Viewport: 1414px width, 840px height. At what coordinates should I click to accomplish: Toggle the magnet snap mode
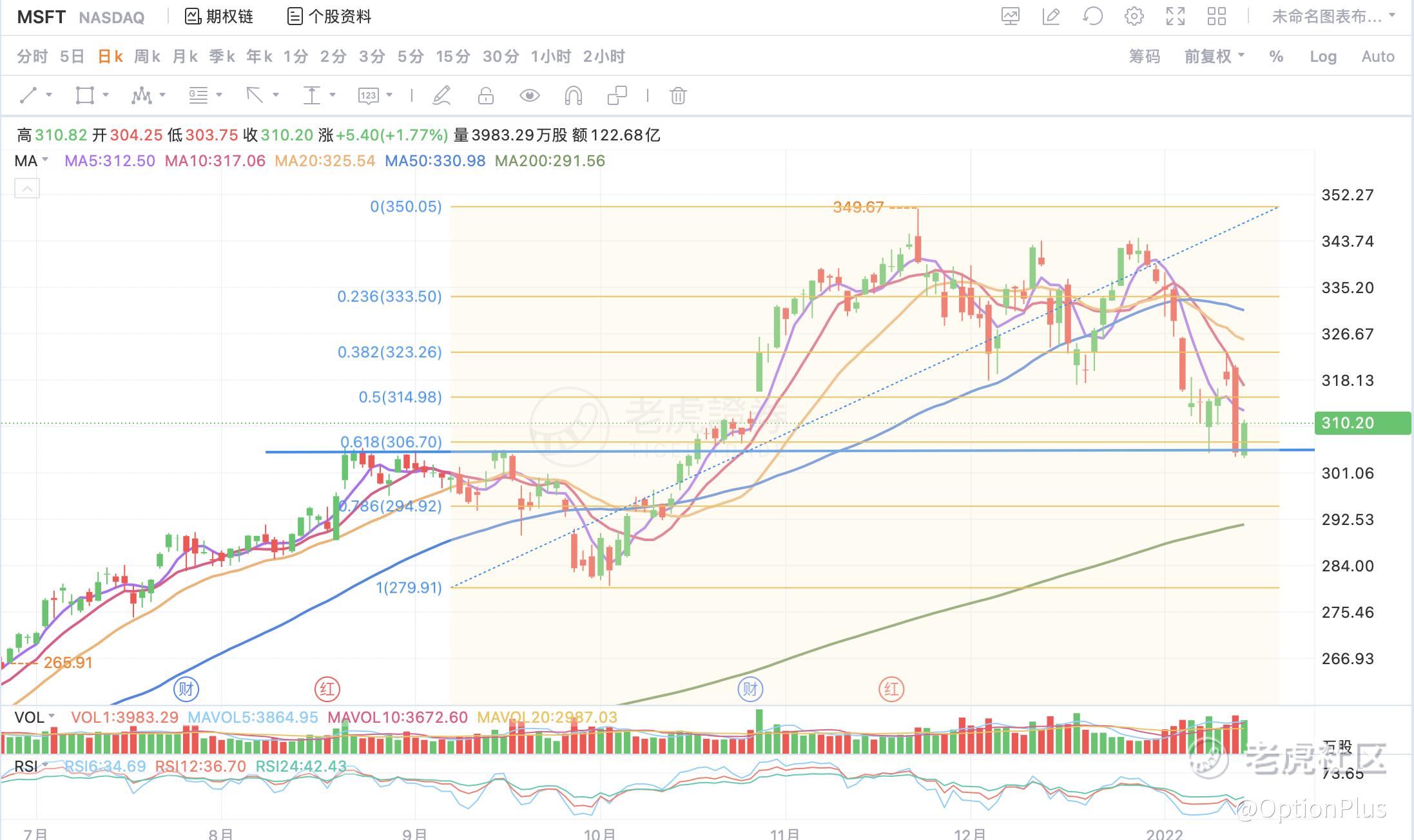pyautogui.click(x=573, y=96)
